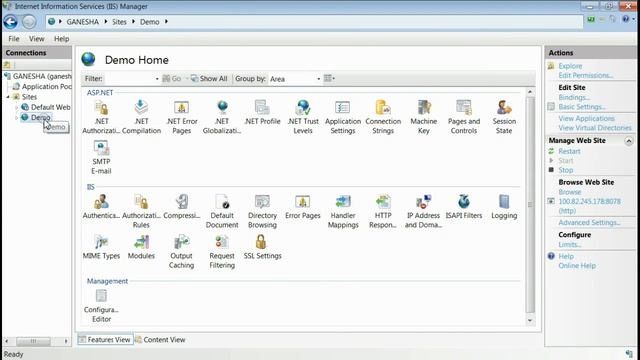Open Handler Mappings feature
Viewport: 640px width, 360px height.
point(343,211)
